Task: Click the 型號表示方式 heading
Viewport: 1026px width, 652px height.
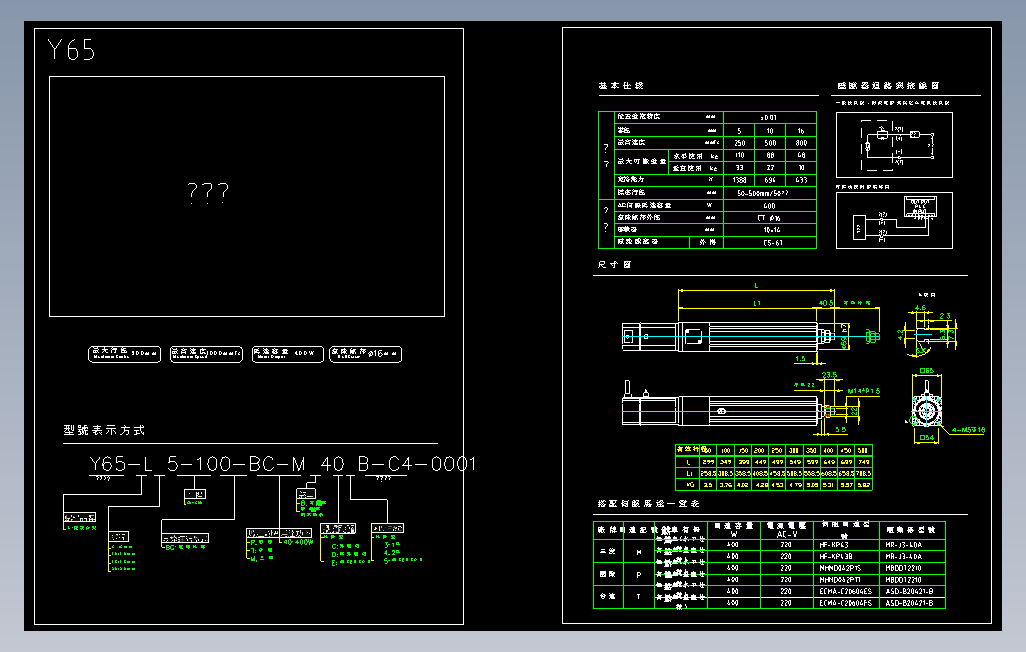Action: tap(104, 430)
